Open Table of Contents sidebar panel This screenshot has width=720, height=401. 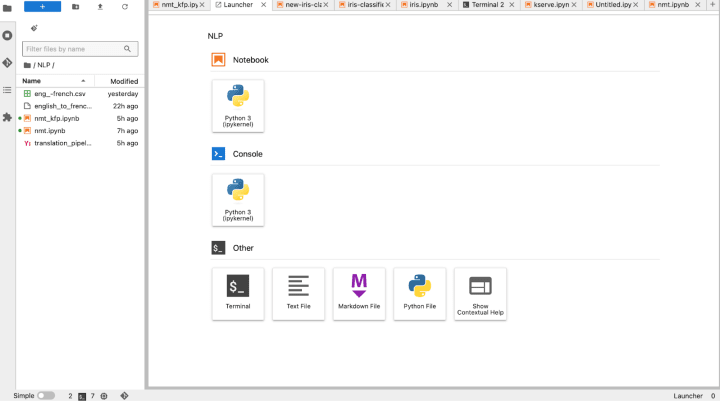click(7, 90)
